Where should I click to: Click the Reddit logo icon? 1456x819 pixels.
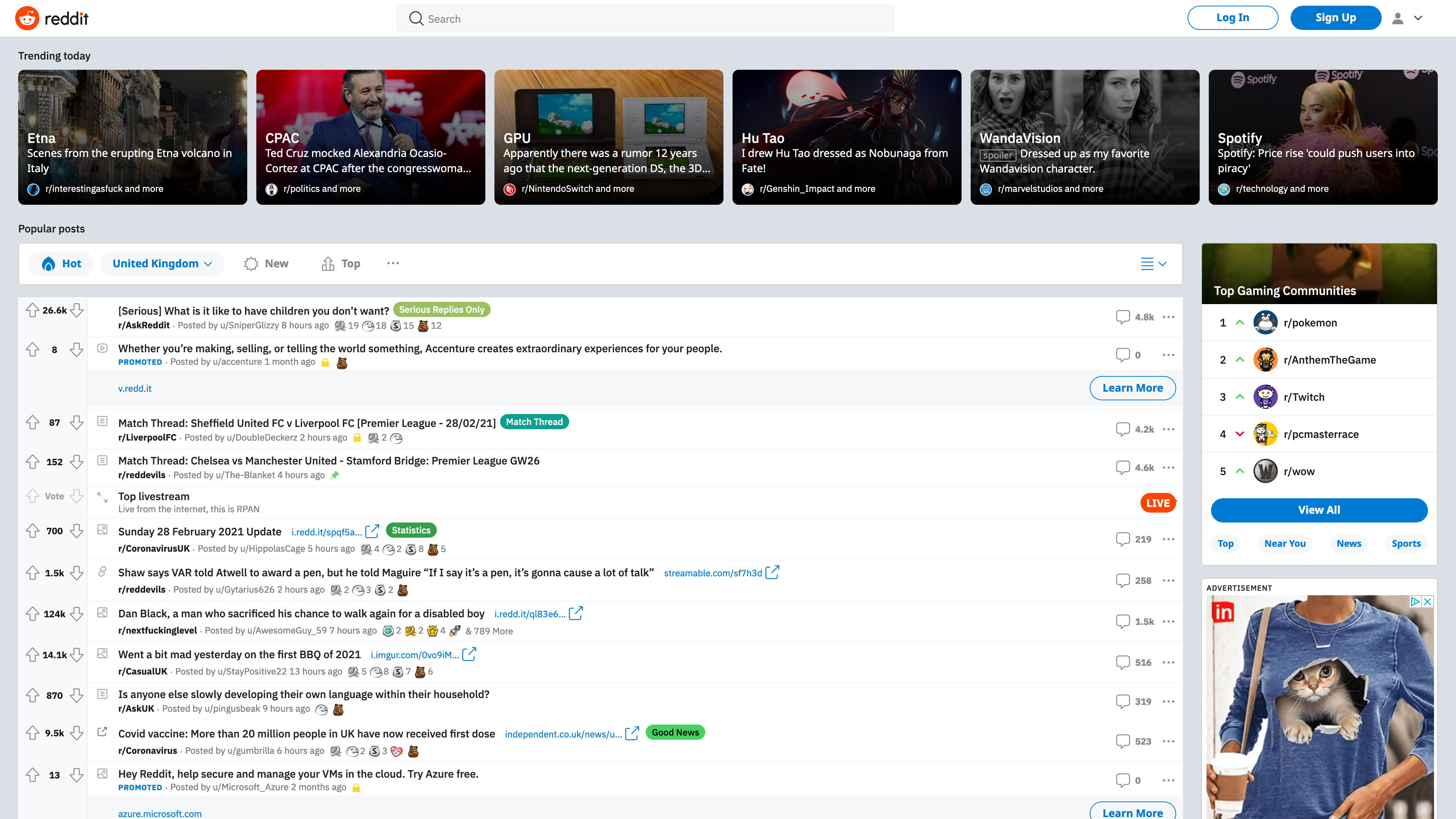click(x=27, y=18)
